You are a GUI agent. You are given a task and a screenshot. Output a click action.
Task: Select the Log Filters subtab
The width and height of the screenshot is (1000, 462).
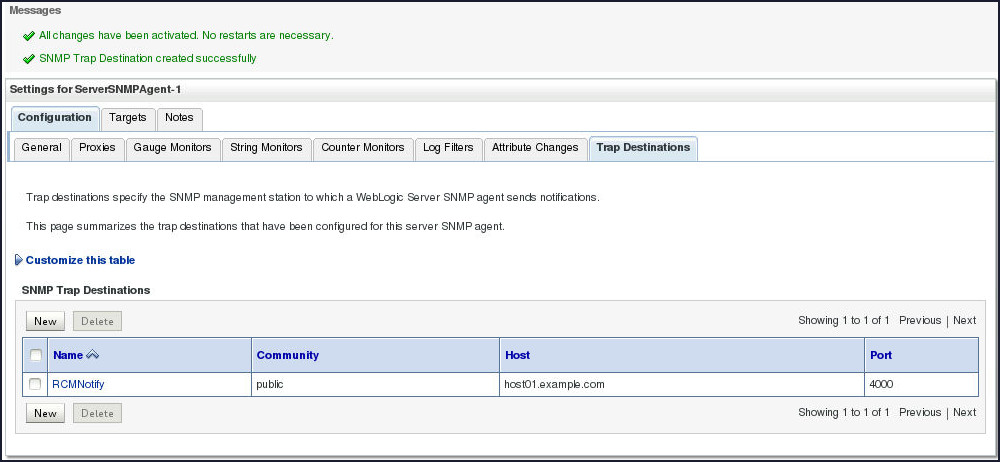[448, 148]
